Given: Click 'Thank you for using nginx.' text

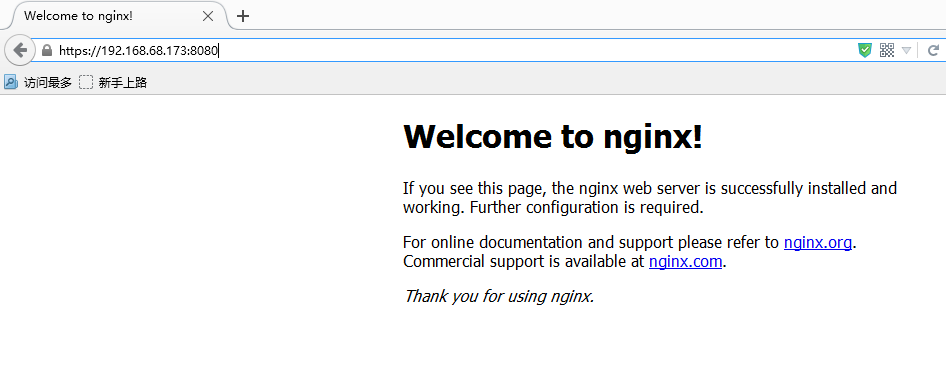Looking at the screenshot, I should [x=499, y=296].
